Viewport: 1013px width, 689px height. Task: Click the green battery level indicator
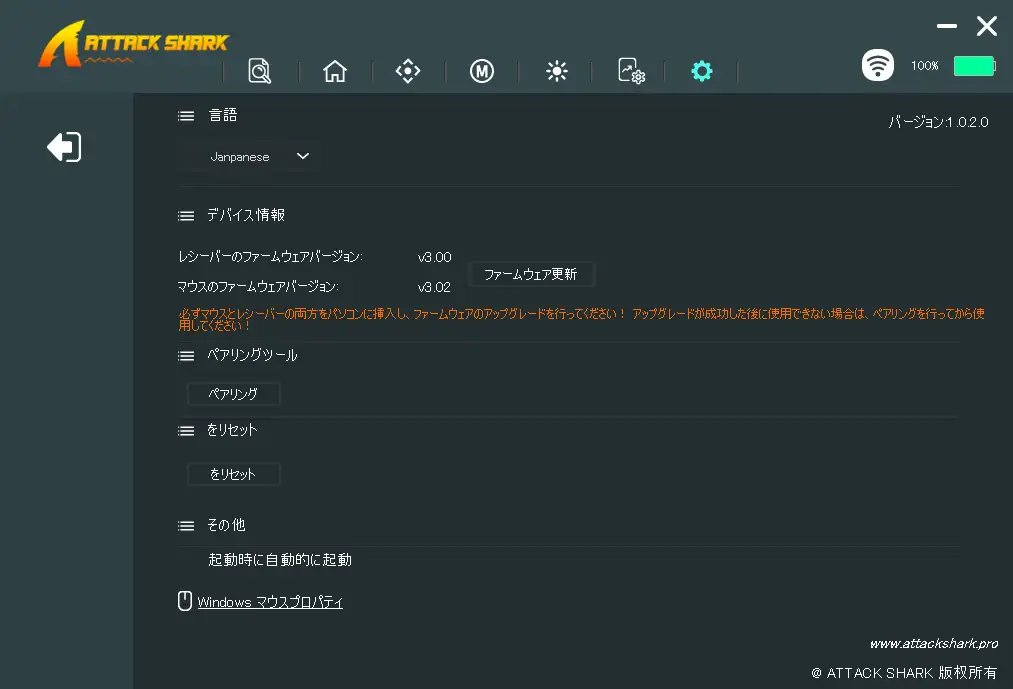click(973, 66)
